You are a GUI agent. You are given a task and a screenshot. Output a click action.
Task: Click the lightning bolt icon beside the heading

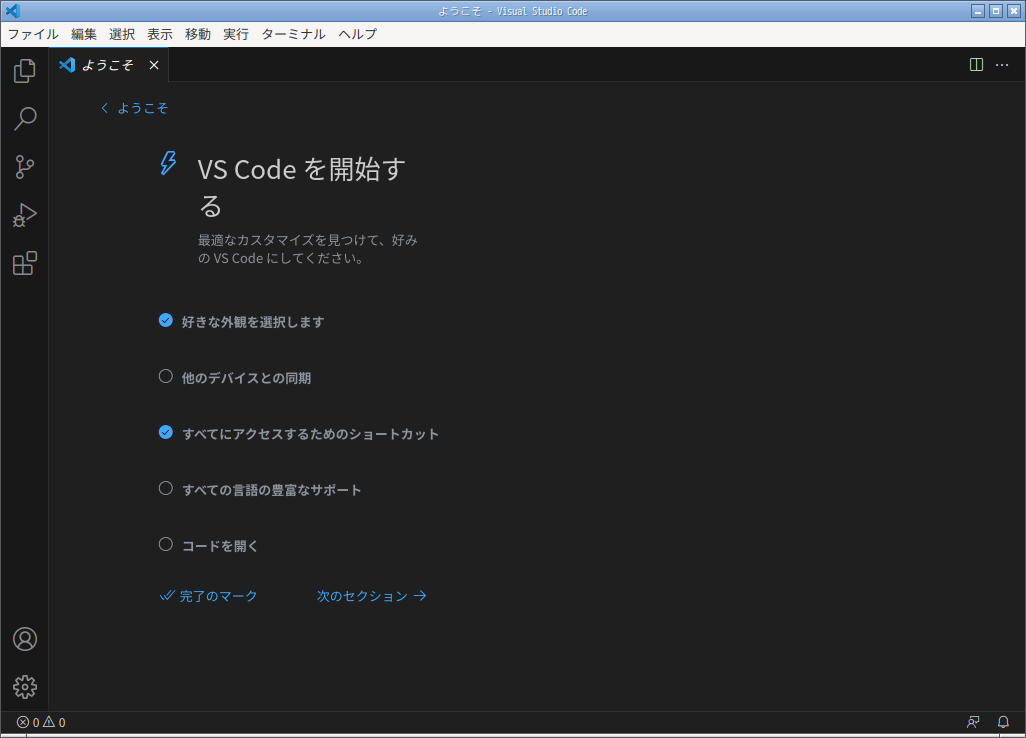(x=168, y=164)
